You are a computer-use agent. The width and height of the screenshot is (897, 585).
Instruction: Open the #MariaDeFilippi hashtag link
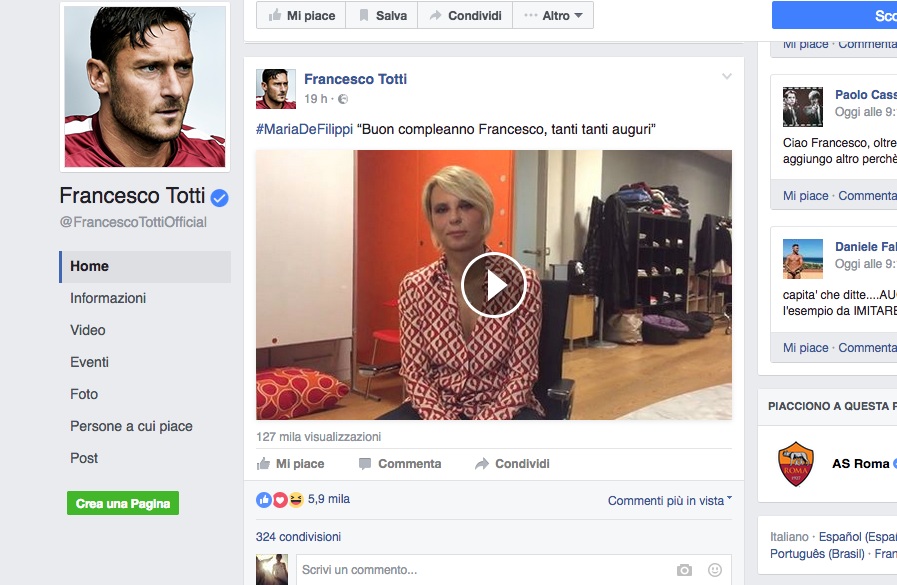click(x=304, y=130)
